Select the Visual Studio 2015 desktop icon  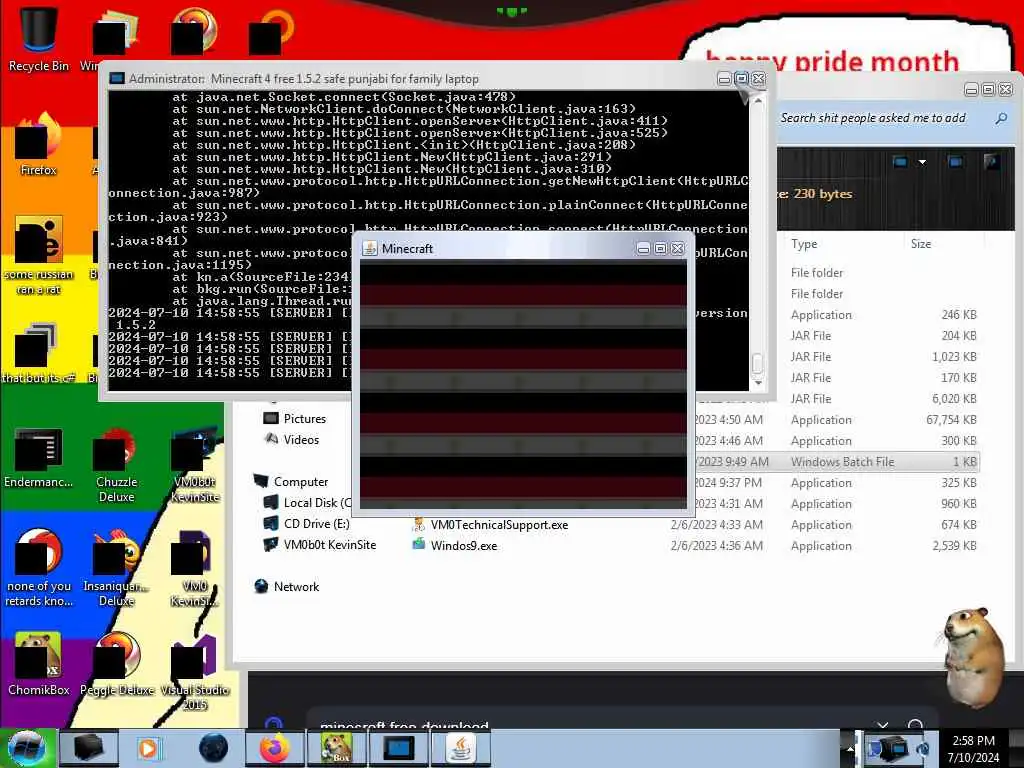click(195, 673)
